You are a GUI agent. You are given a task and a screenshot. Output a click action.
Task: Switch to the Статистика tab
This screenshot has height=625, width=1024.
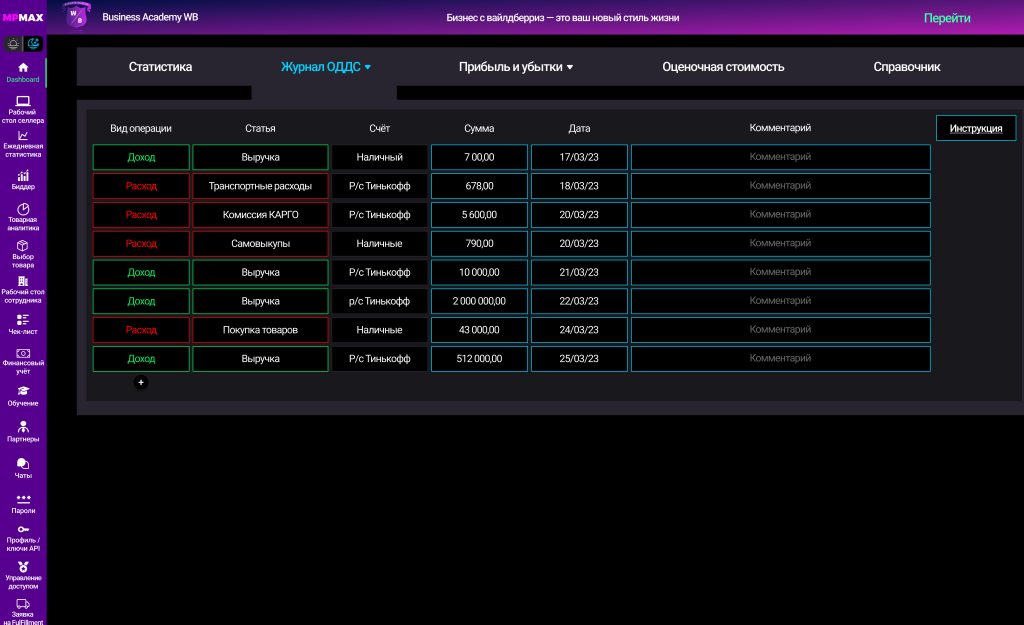click(160, 67)
